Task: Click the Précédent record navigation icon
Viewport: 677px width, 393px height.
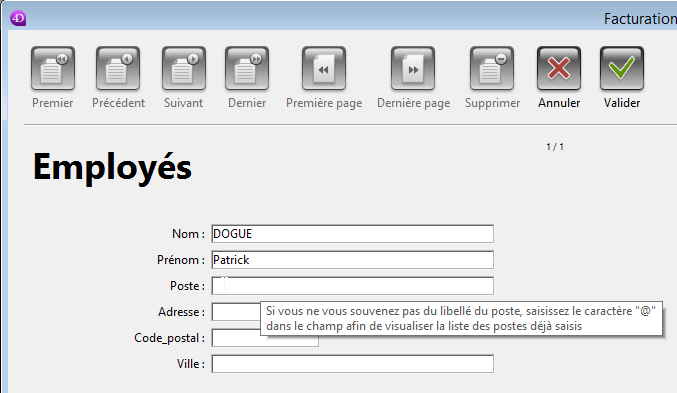Action: pos(118,69)
